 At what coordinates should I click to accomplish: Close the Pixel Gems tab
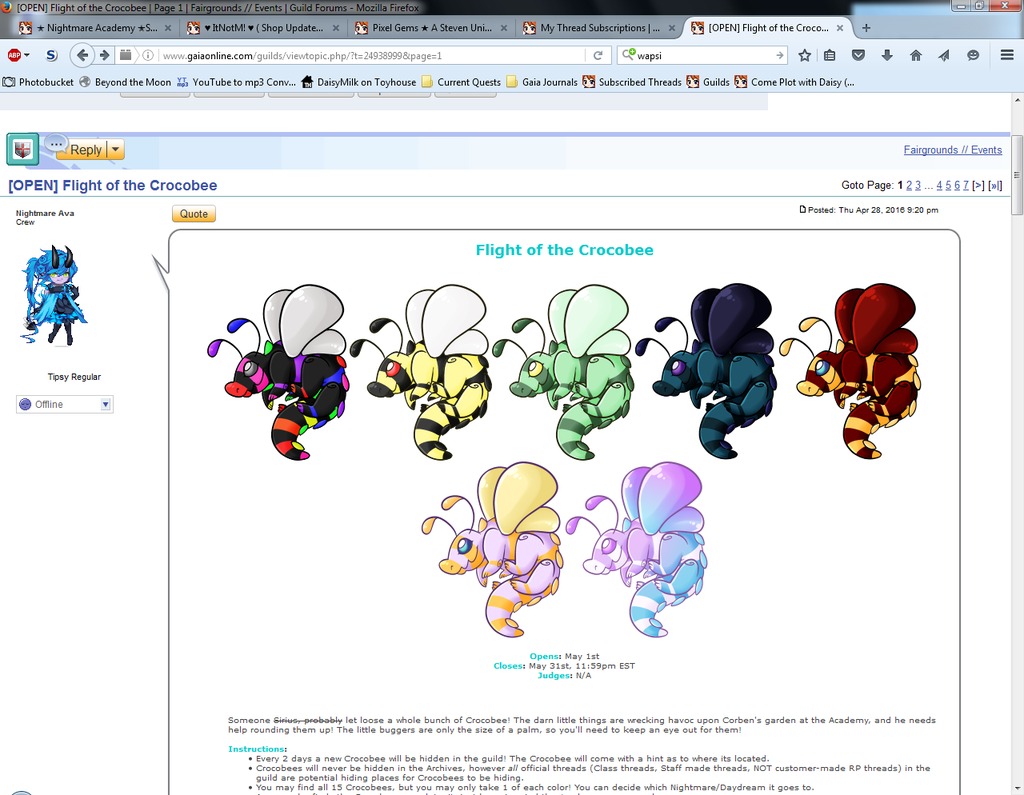[x=504, y=28]
